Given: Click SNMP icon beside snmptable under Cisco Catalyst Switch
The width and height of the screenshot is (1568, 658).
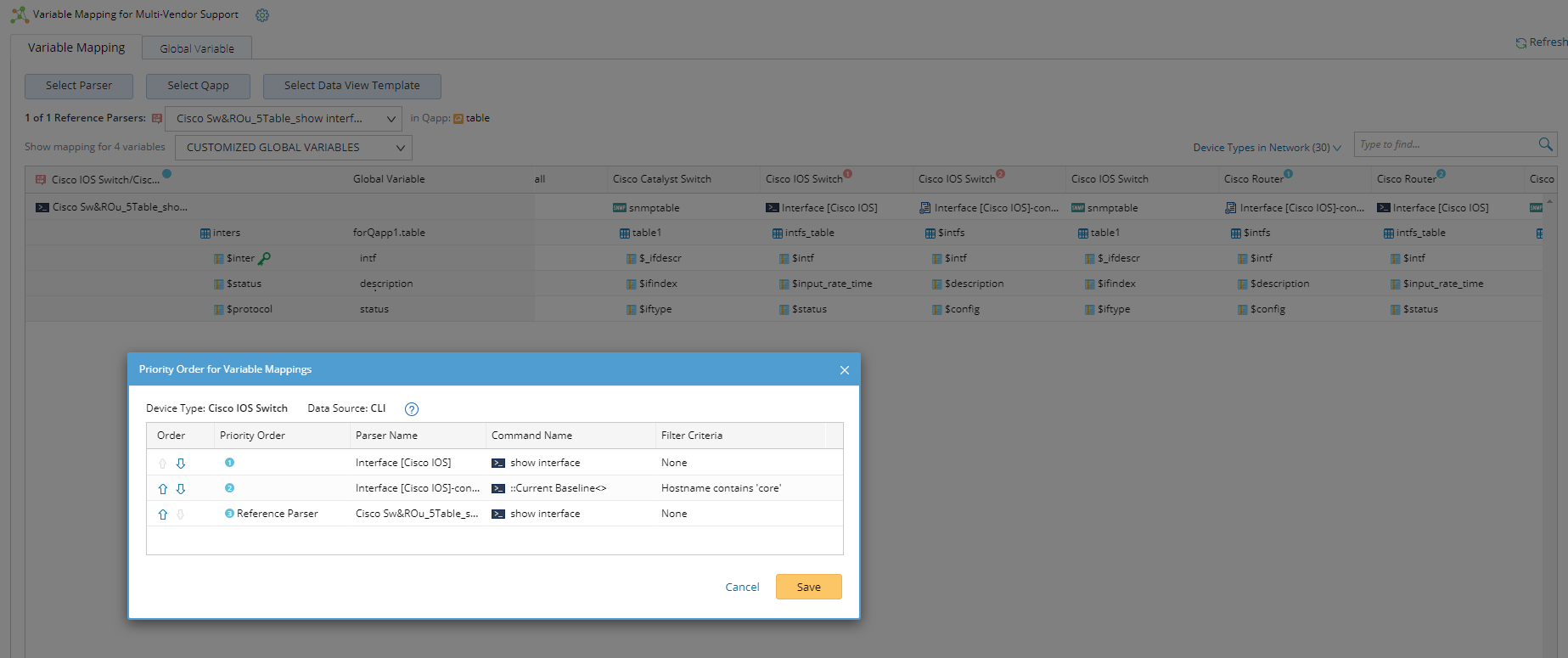Looking at the screenshot, I should click(620, 208).
